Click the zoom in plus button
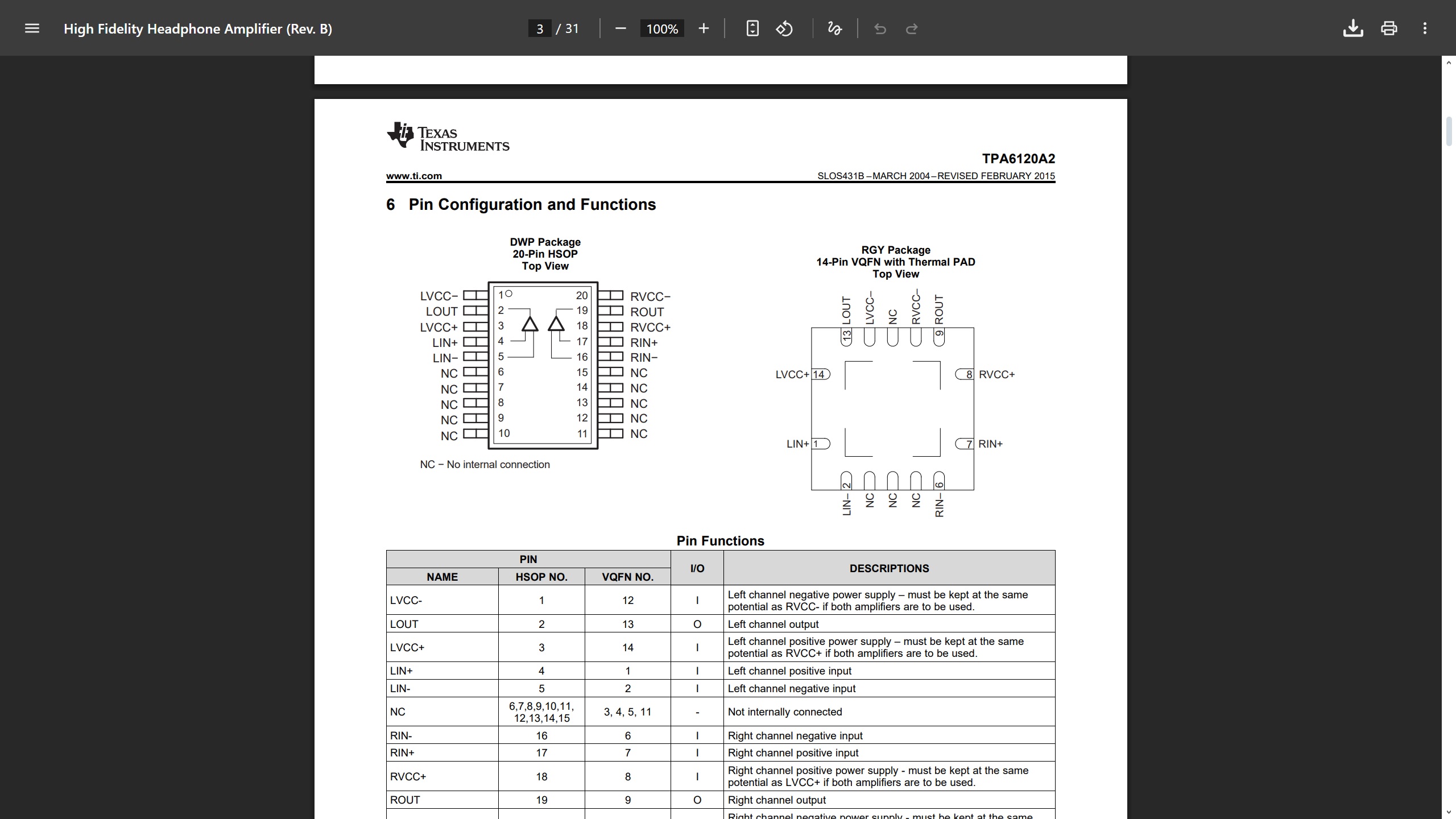Screen dimensions: 1456x819 (704, 28)
